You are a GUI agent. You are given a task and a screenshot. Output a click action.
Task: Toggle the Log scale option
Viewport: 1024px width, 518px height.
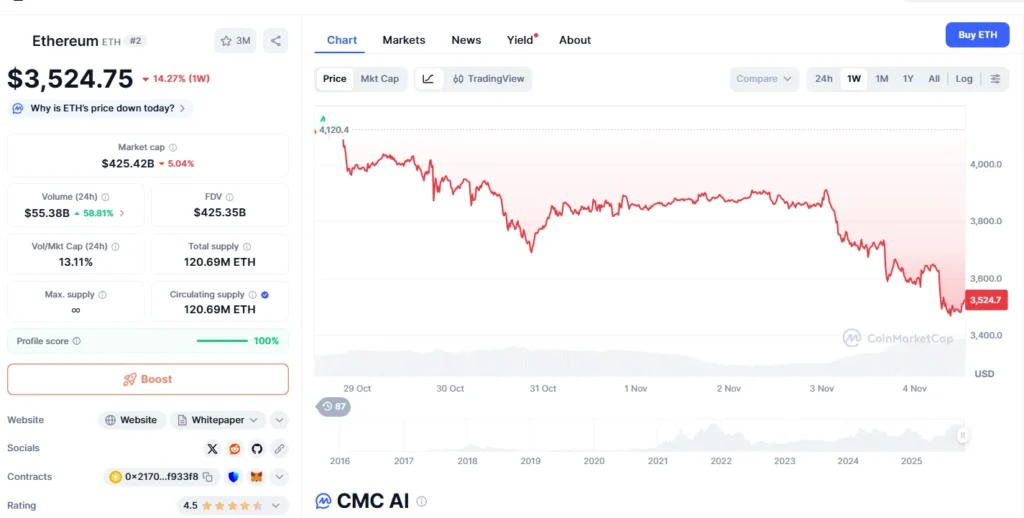coord(964,79)
